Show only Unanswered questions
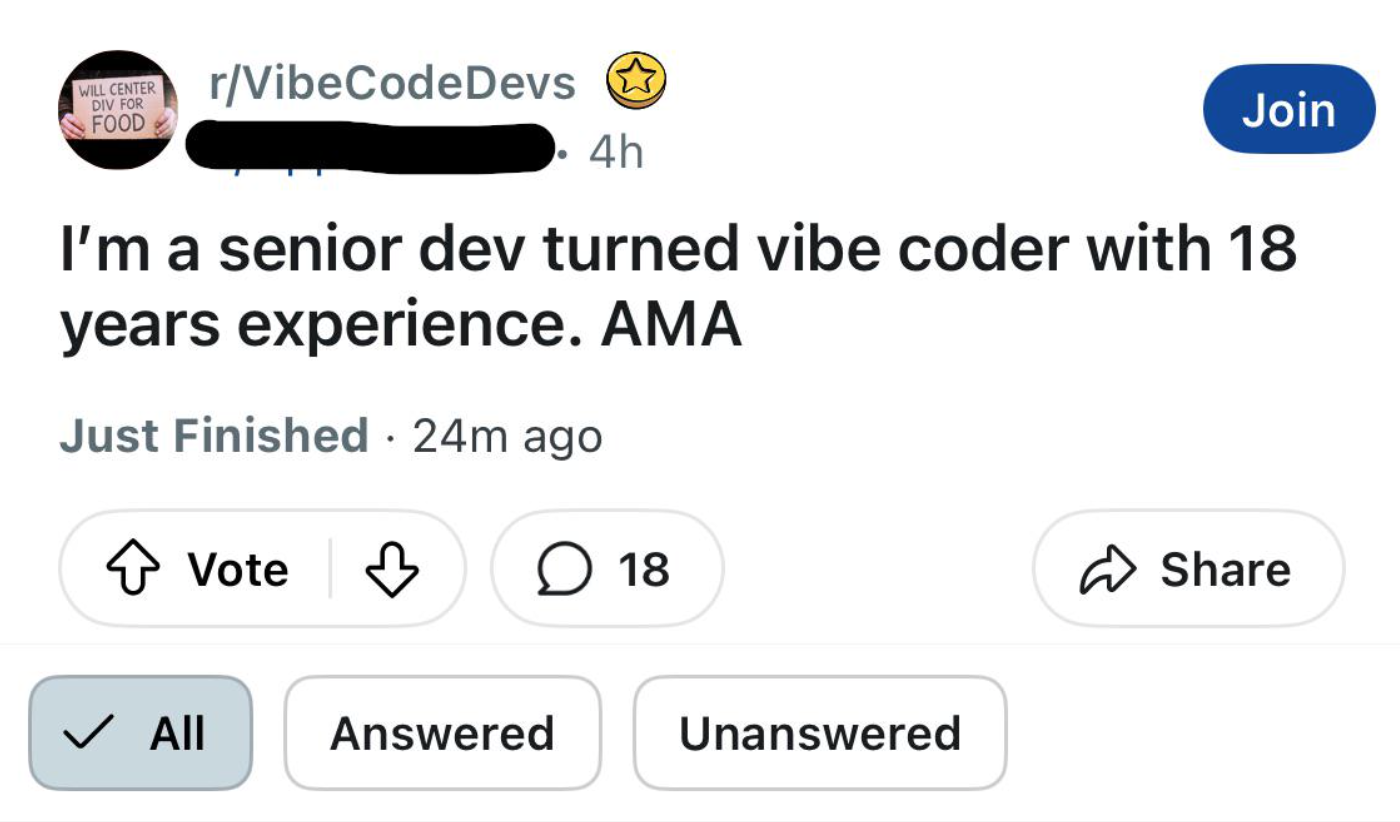1400x822 pixels. click(820, 733)
